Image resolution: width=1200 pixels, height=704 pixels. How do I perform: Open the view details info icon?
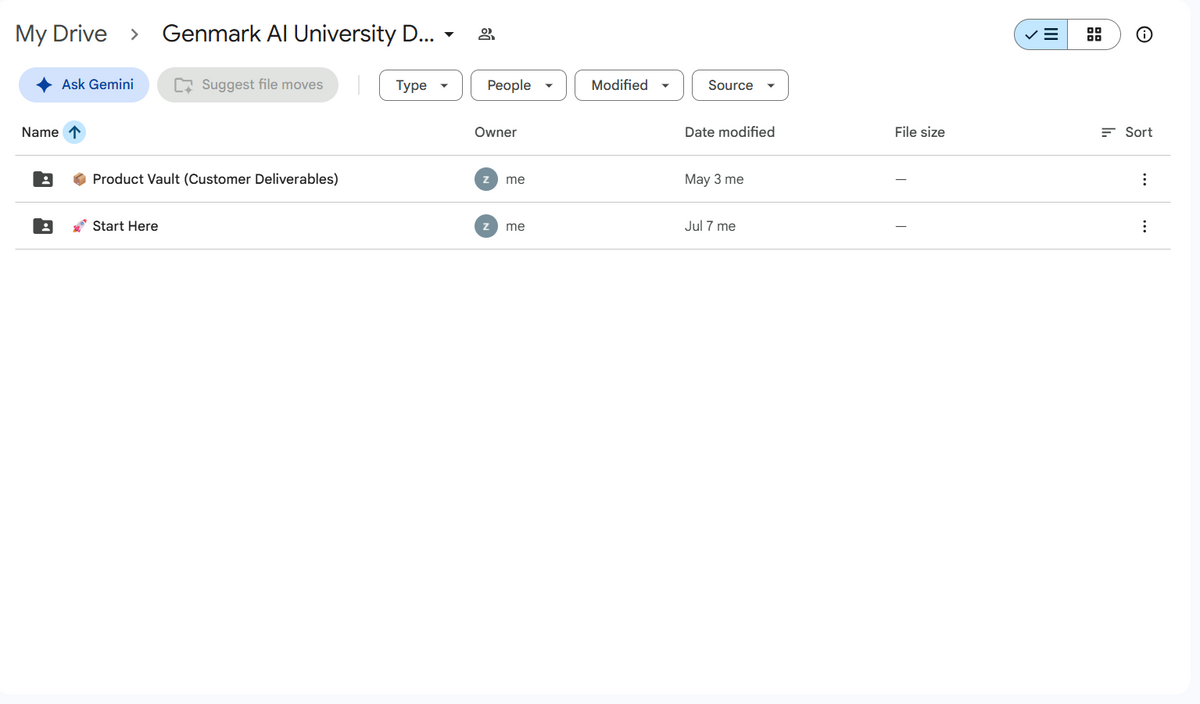point(1145,34)
